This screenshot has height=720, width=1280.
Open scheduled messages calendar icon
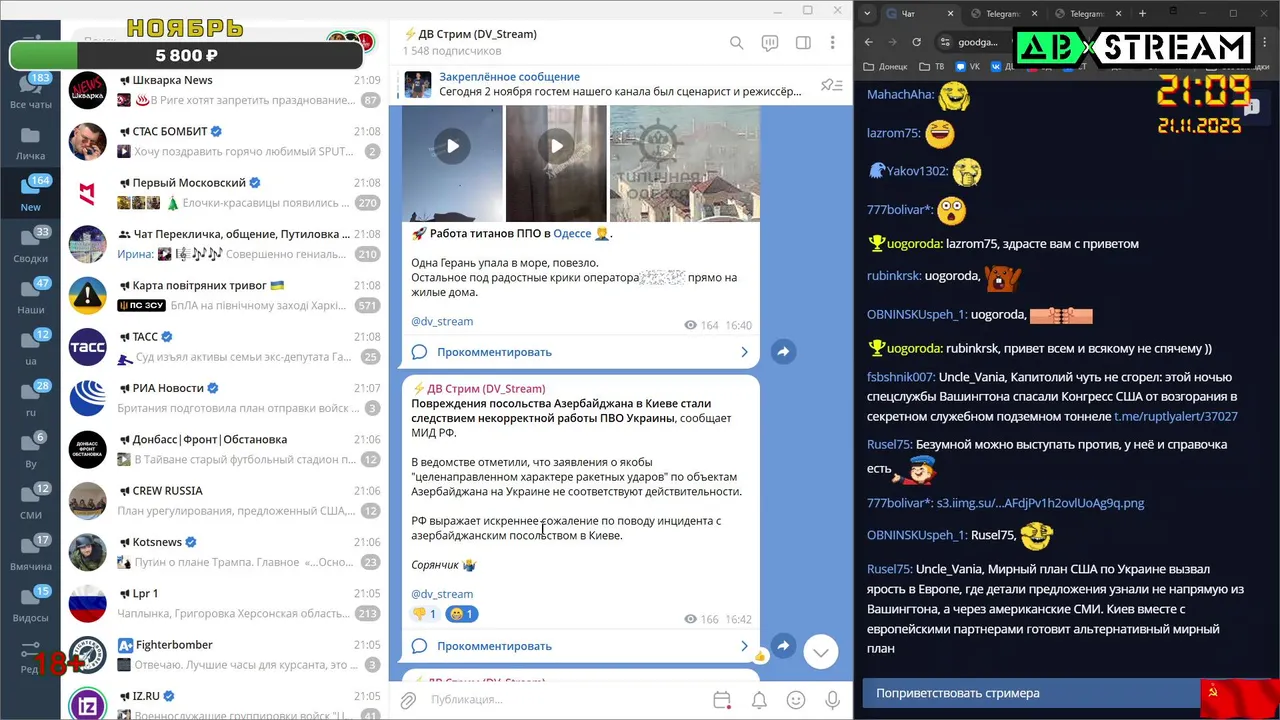[x=722, y=700]
